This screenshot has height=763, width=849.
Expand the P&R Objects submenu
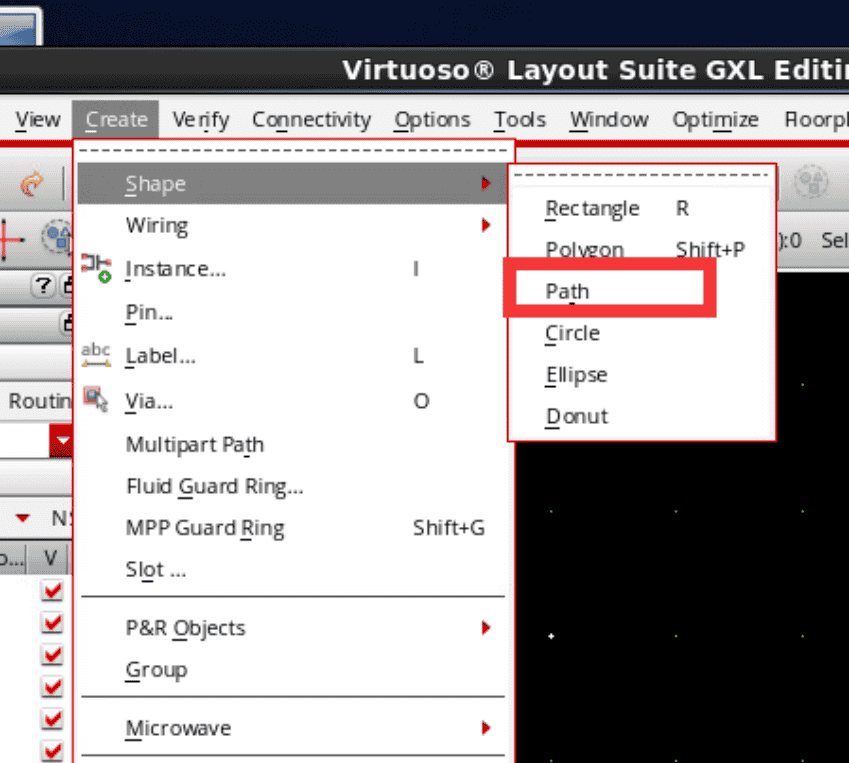(x=291, y=628)
